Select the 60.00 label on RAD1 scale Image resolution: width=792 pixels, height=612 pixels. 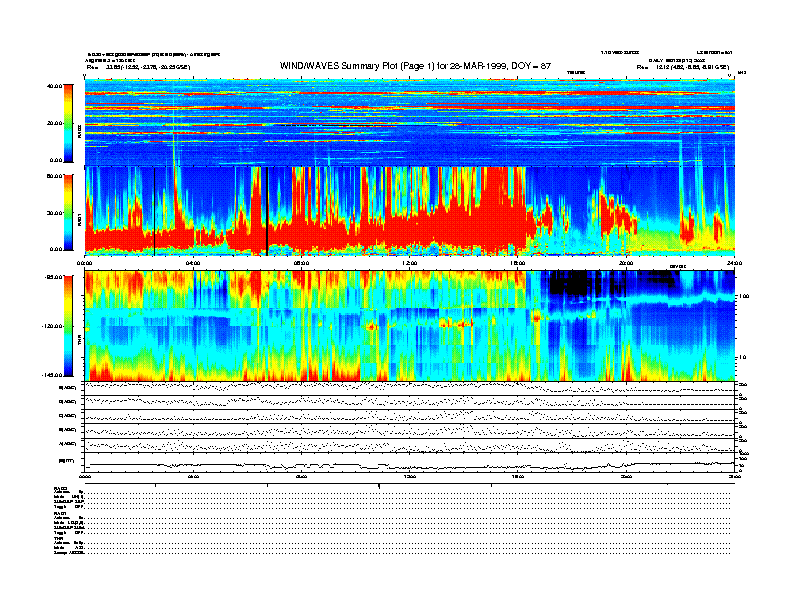54,176
